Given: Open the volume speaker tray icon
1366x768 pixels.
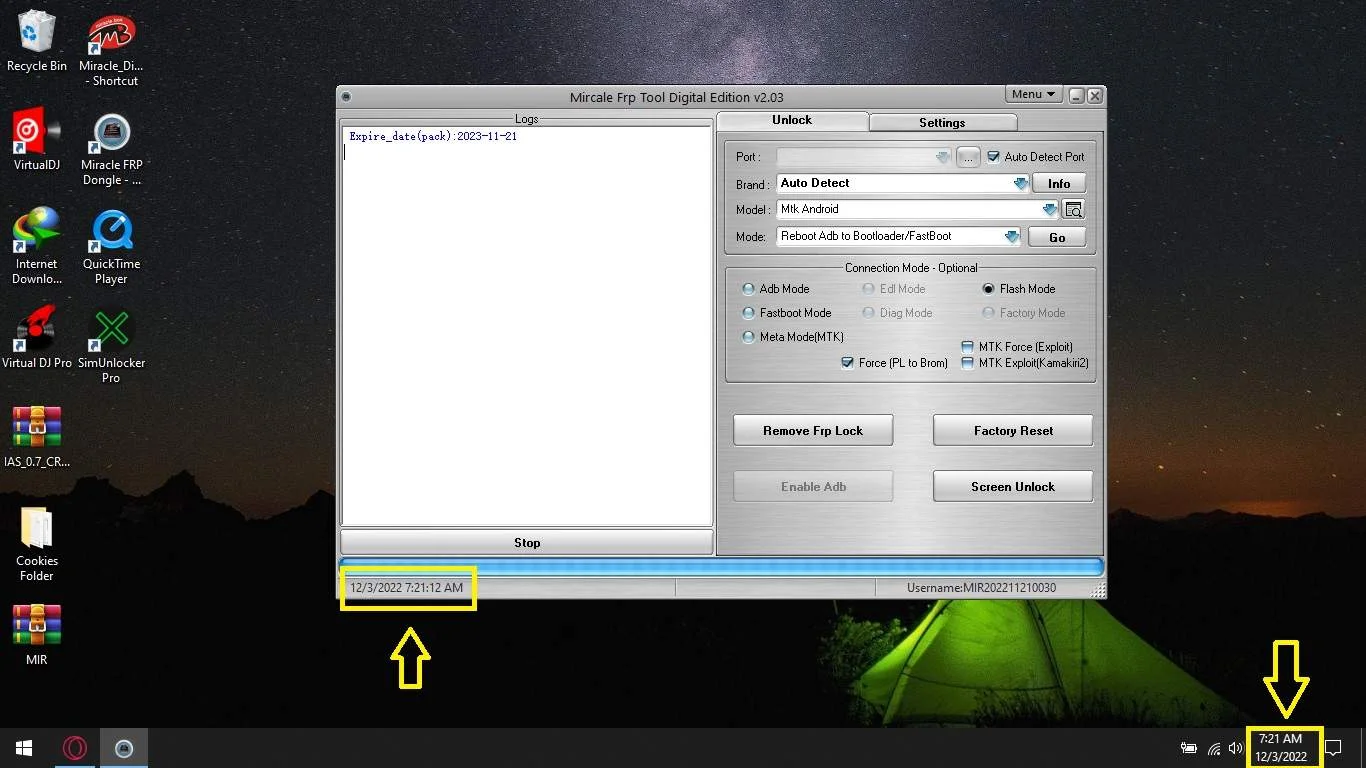Looking at the screenshot, I should (x=1236, y=748).
